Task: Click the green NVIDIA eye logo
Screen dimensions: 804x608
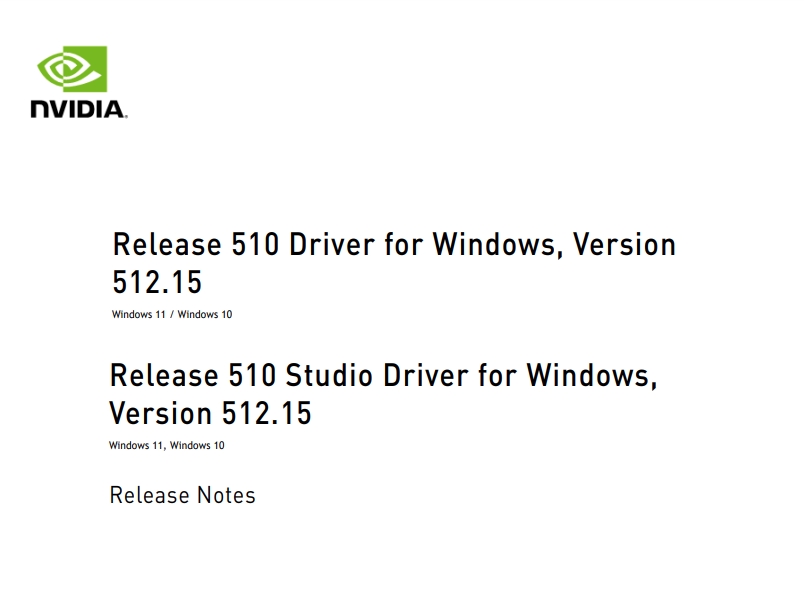Action: 72,69
